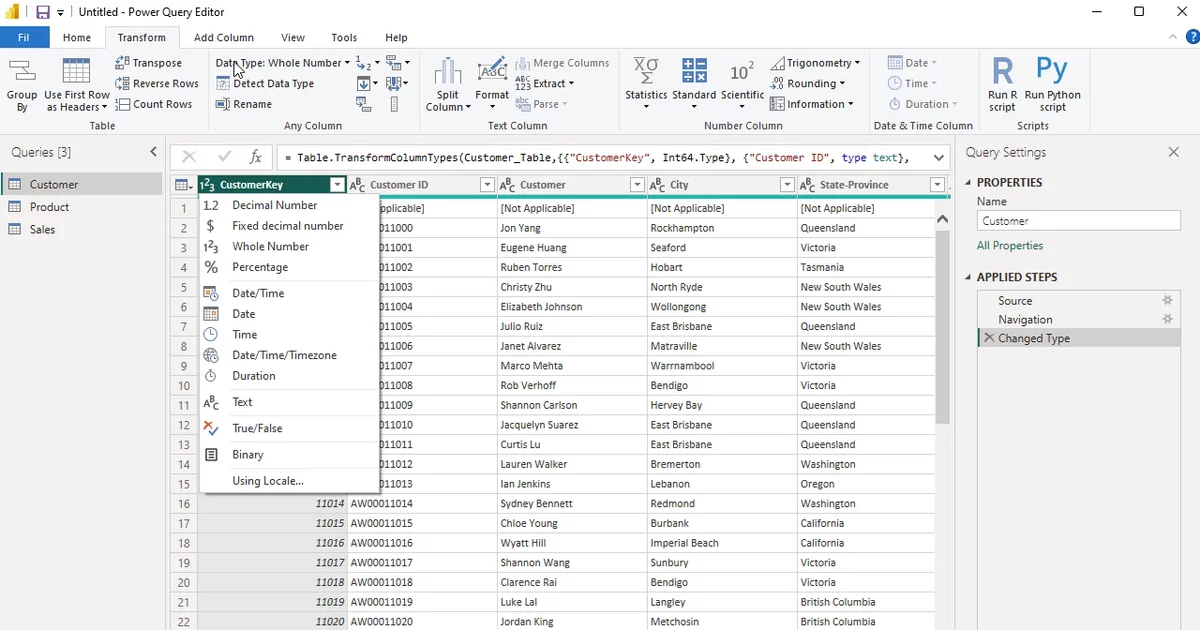
Task: Click the Rename column button
Action: tap(244, 104)
